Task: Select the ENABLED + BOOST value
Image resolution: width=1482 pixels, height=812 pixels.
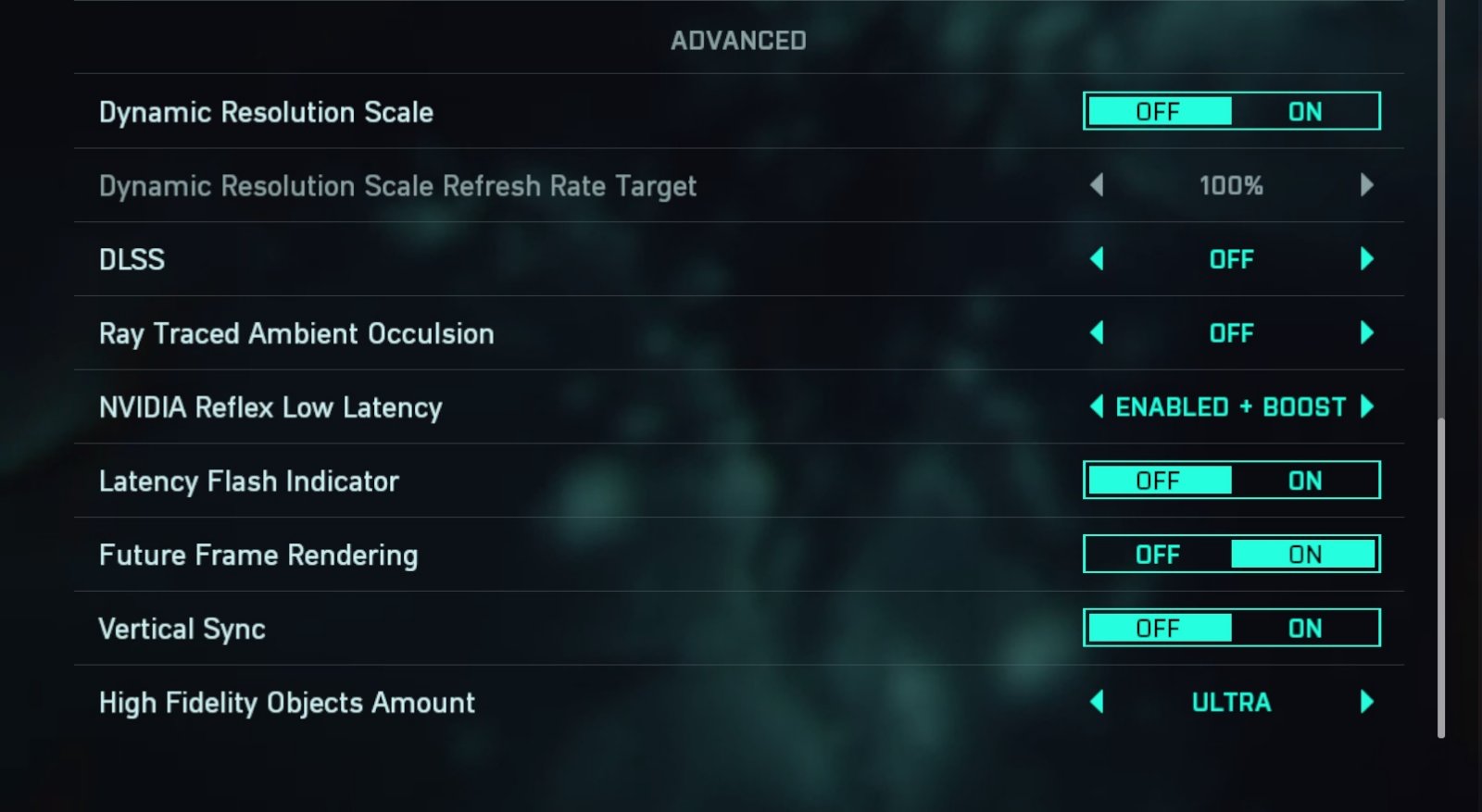Action: point(1231,407)
